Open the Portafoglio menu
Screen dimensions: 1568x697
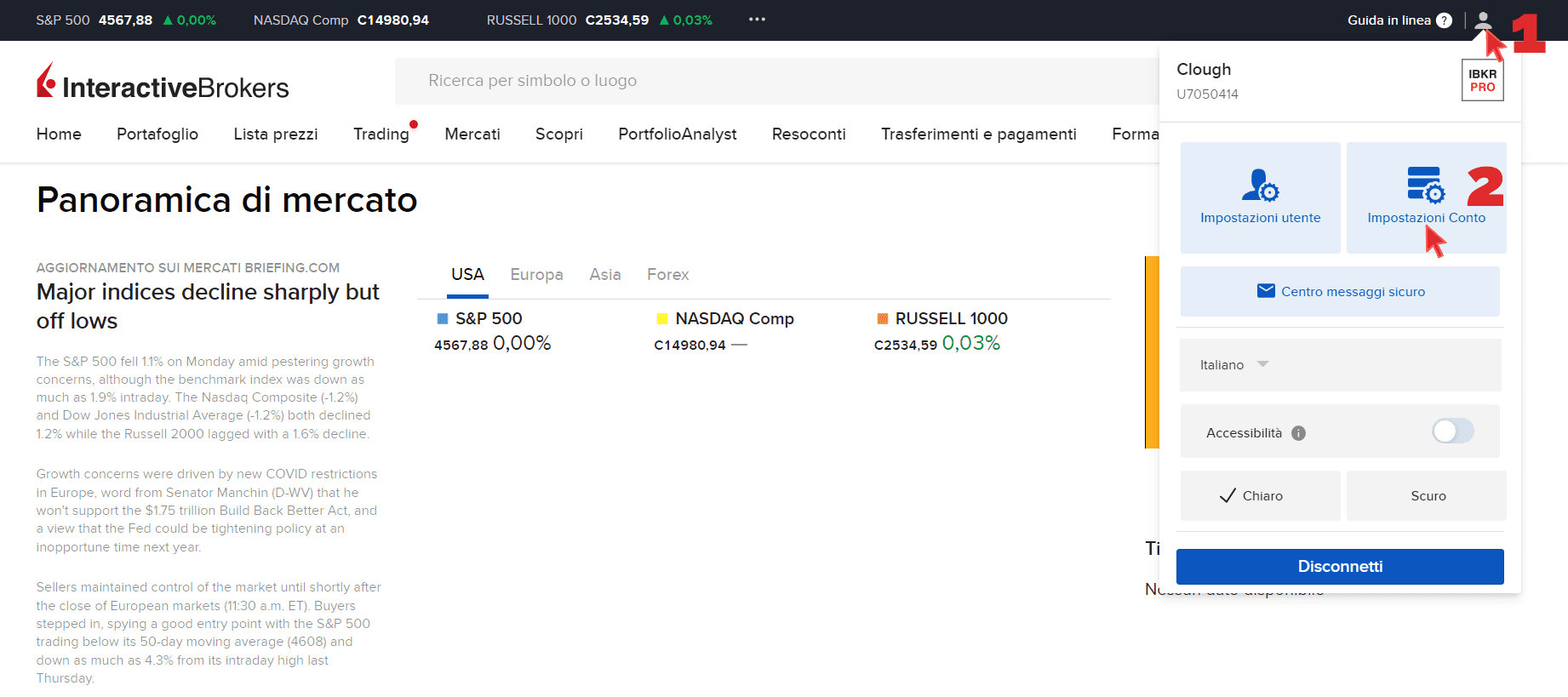pos(157,134)
